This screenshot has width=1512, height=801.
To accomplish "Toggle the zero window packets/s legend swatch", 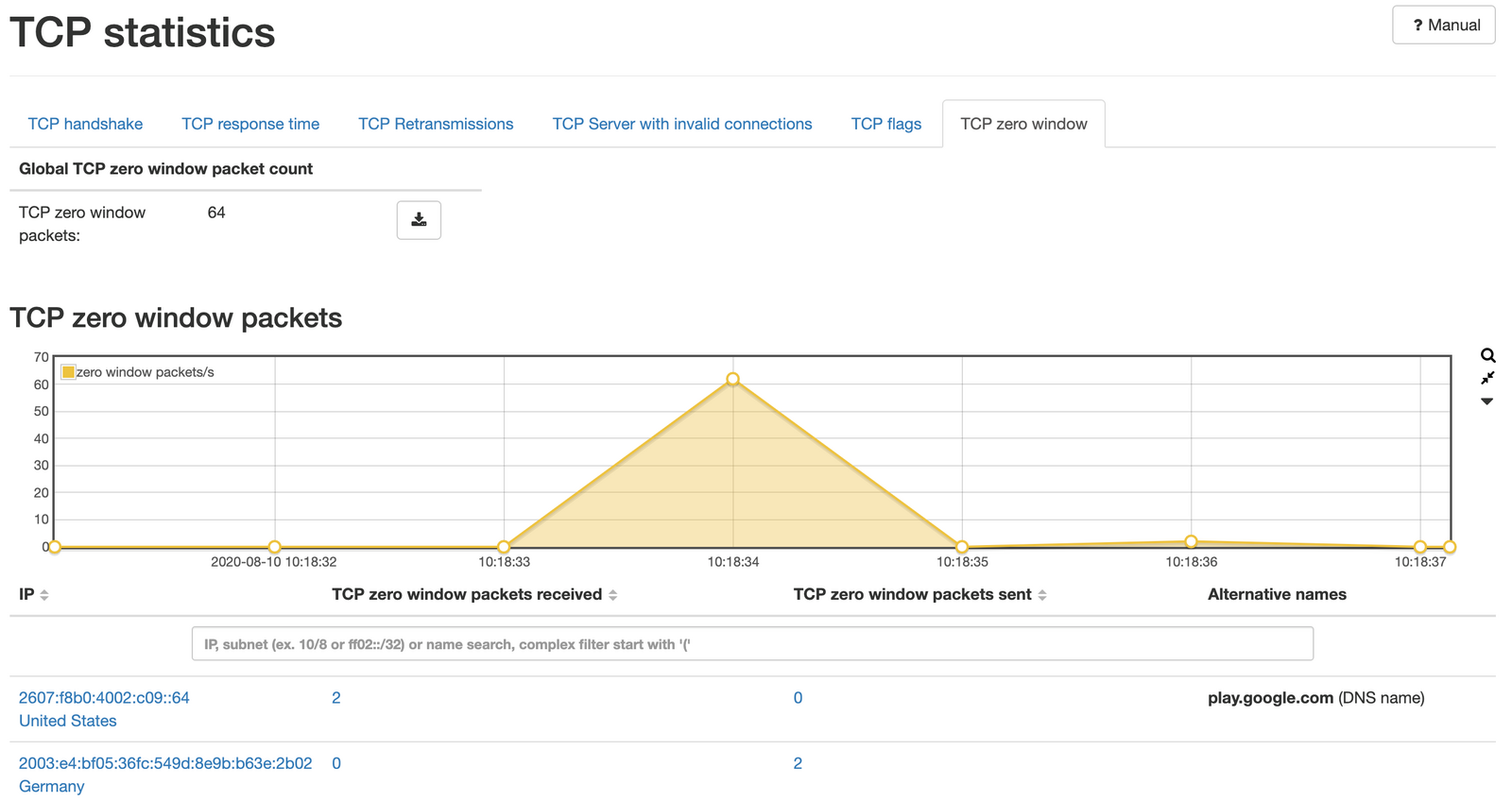I will tap(68, 372).
